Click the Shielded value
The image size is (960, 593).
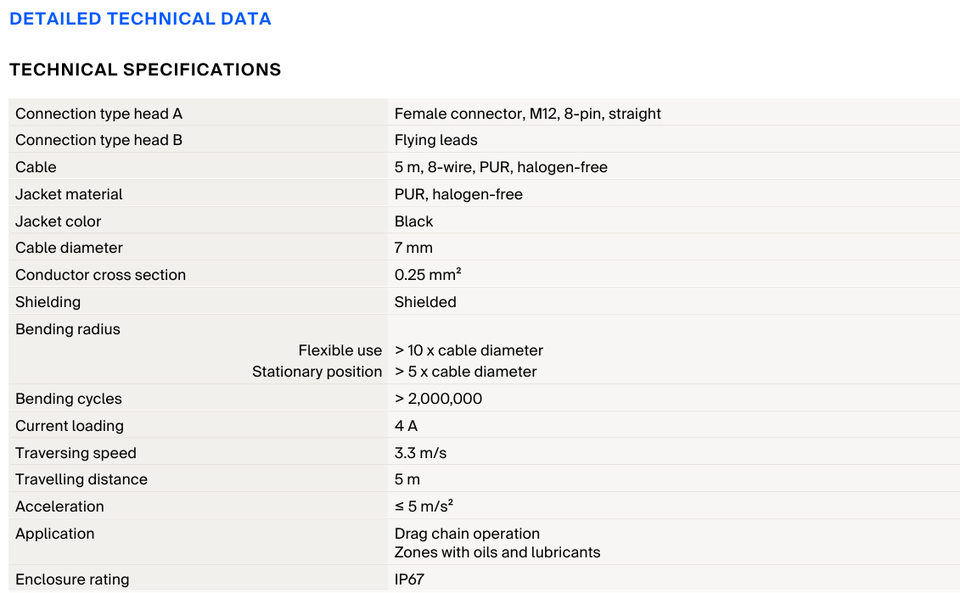click(x=425, y=302)
